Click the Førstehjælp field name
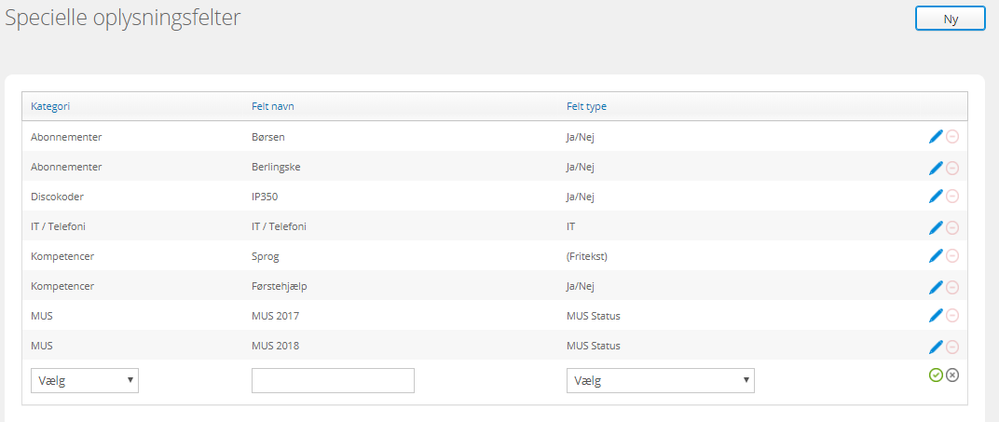This screenshot has height=422, width=999. click(280, 286)
